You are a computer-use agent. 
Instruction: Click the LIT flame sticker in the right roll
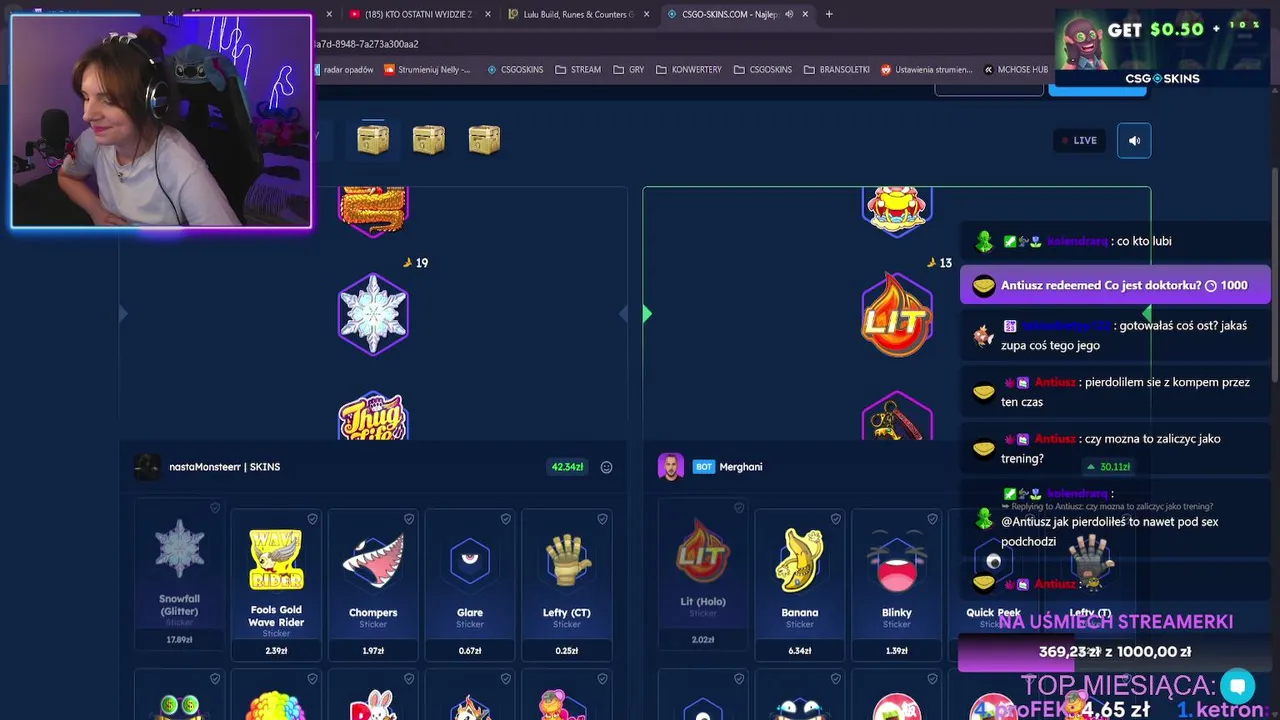[x=897, y=316]
